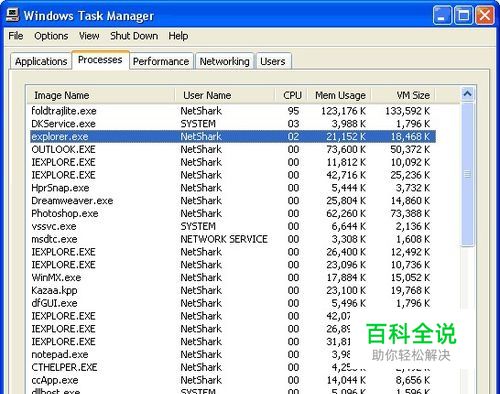Click the 95 CPU value
The width and height of the screenshot is (500, 394).
click(x=293, y=111)
